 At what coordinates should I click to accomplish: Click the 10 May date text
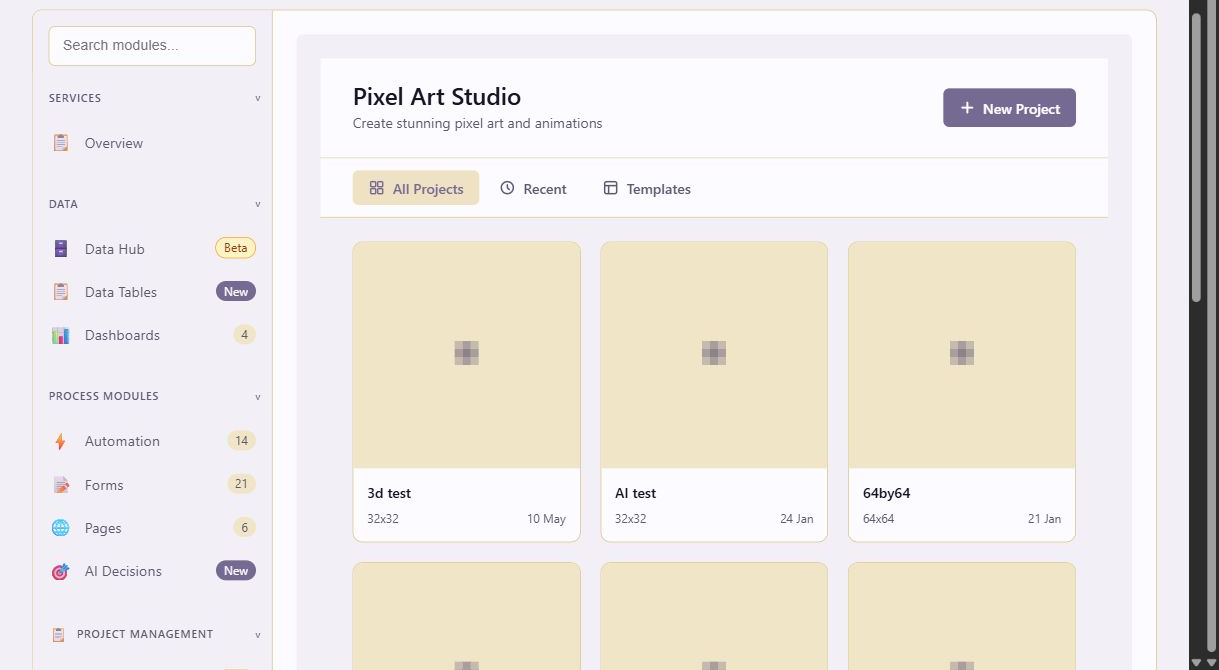546,519
